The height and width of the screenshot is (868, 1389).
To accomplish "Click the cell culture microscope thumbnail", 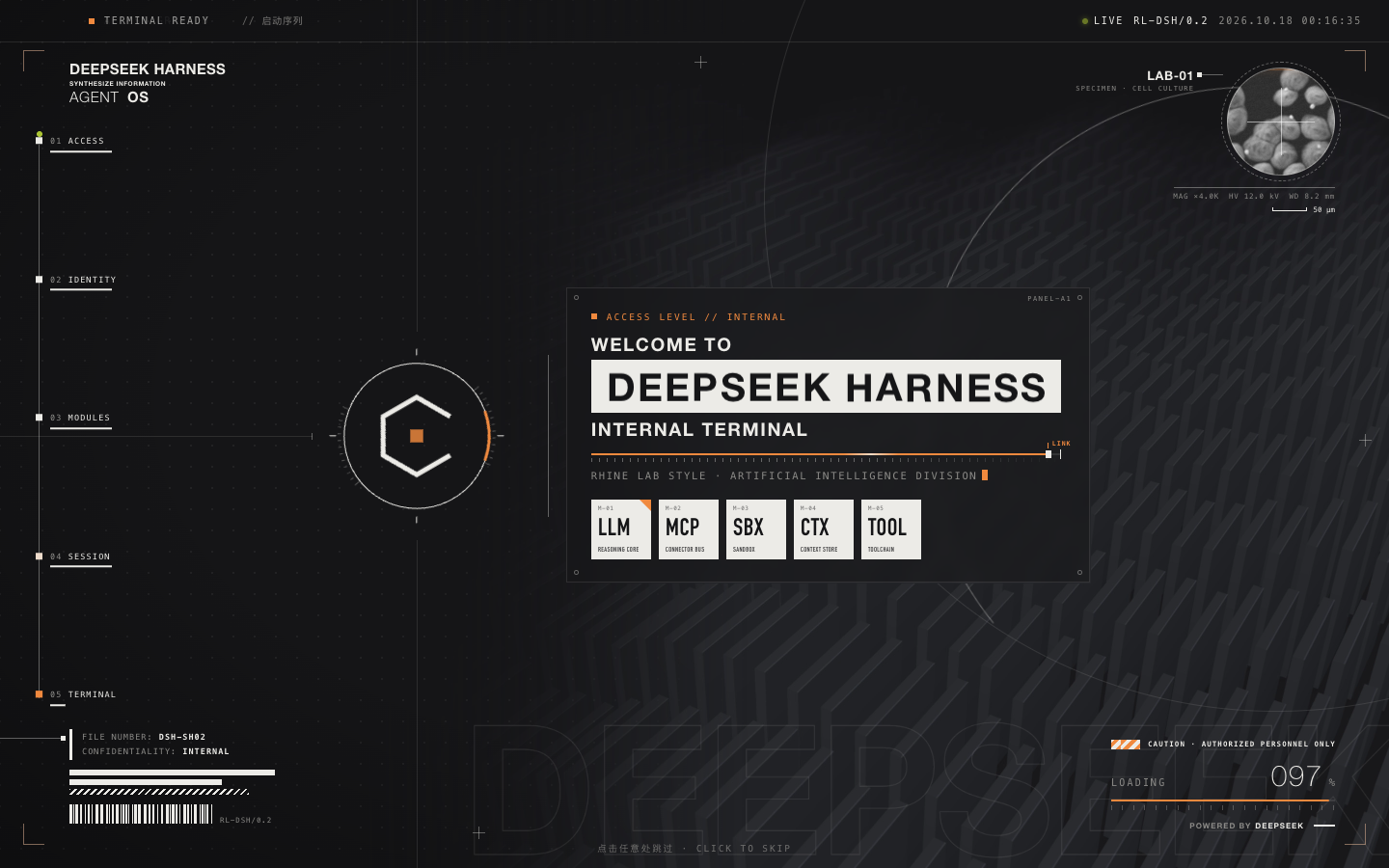I will click(x=1281, y=122).
